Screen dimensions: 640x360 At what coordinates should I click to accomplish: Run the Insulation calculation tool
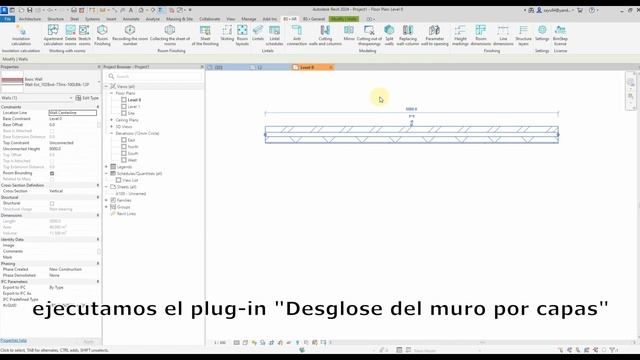coord(21,35)
